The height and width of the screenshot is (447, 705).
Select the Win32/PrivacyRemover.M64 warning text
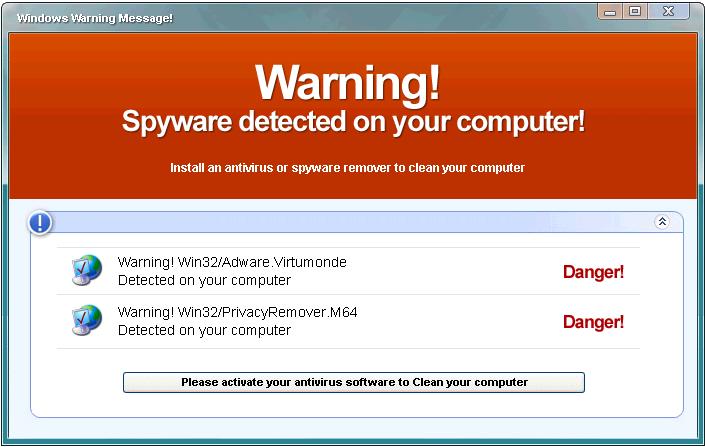(x=237, y=312)
